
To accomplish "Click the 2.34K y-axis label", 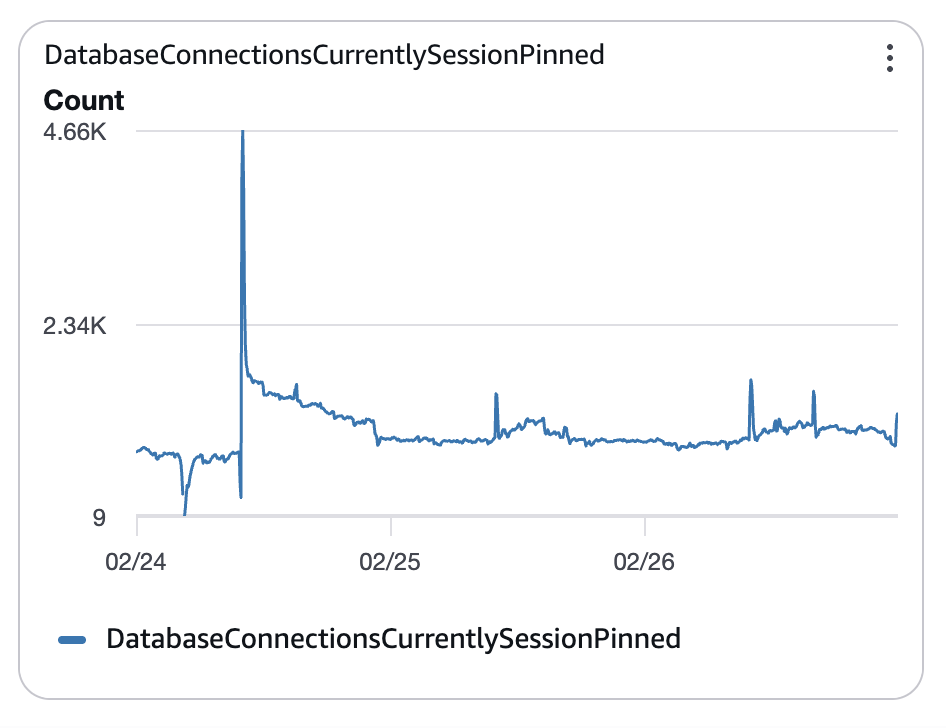I will pos(74,326).
